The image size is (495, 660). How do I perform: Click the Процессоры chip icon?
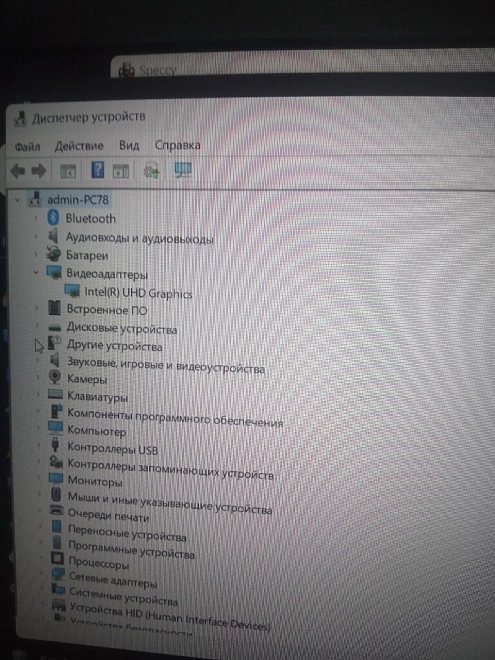[57, 559]
